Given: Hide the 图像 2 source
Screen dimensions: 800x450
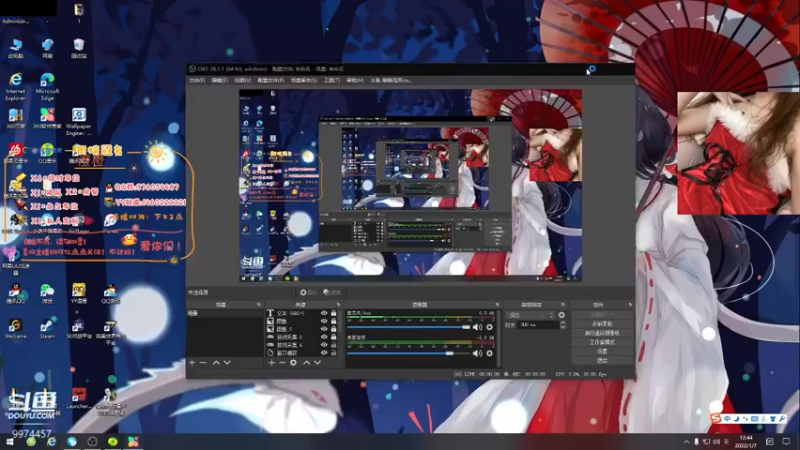Looking at the screenshot, I should point(324,329).
